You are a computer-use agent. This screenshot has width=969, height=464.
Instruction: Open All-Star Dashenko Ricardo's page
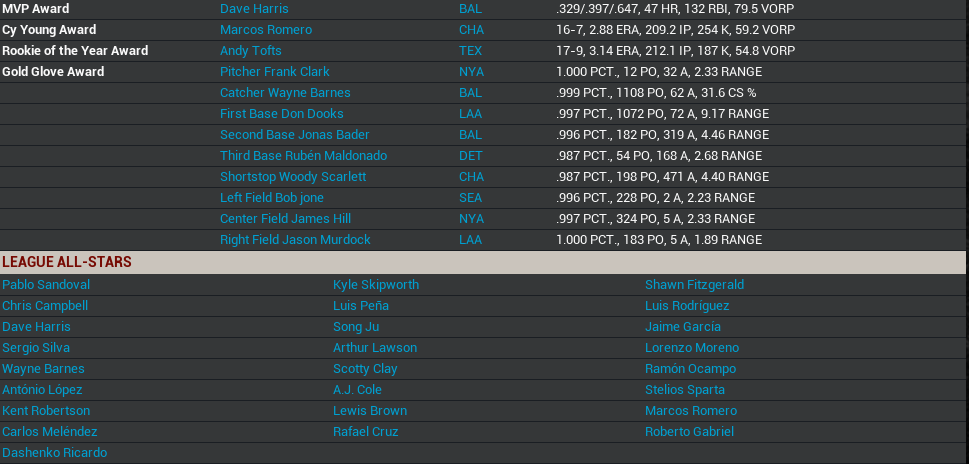(54, 453)
